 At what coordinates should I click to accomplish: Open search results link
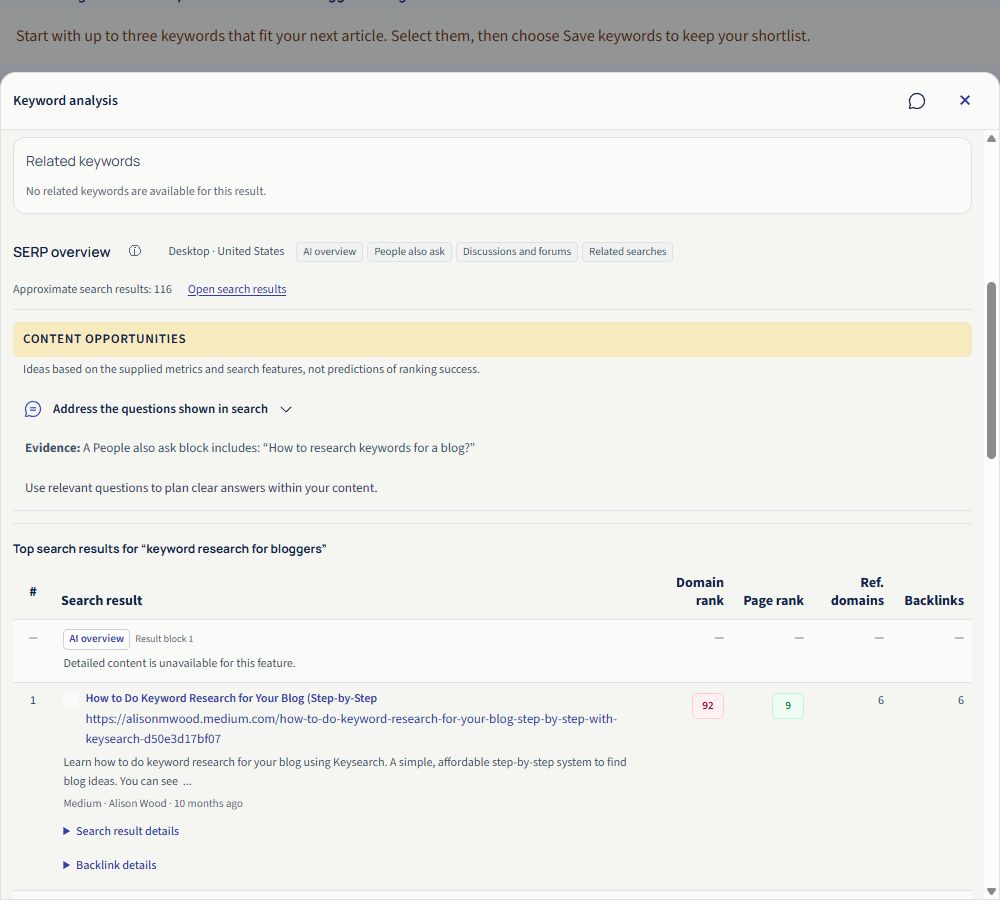237,289
